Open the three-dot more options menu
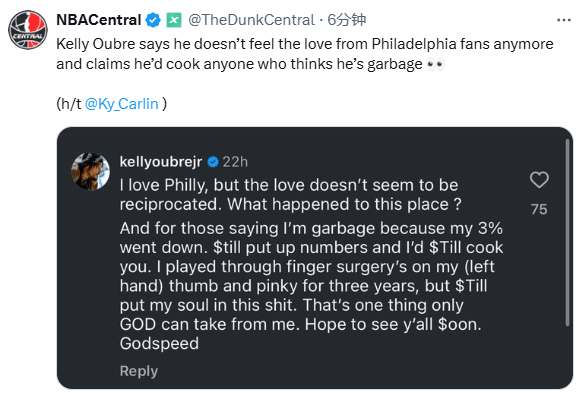Image resolution: width=577 pixels, height=393 pixels. (564, 20)
